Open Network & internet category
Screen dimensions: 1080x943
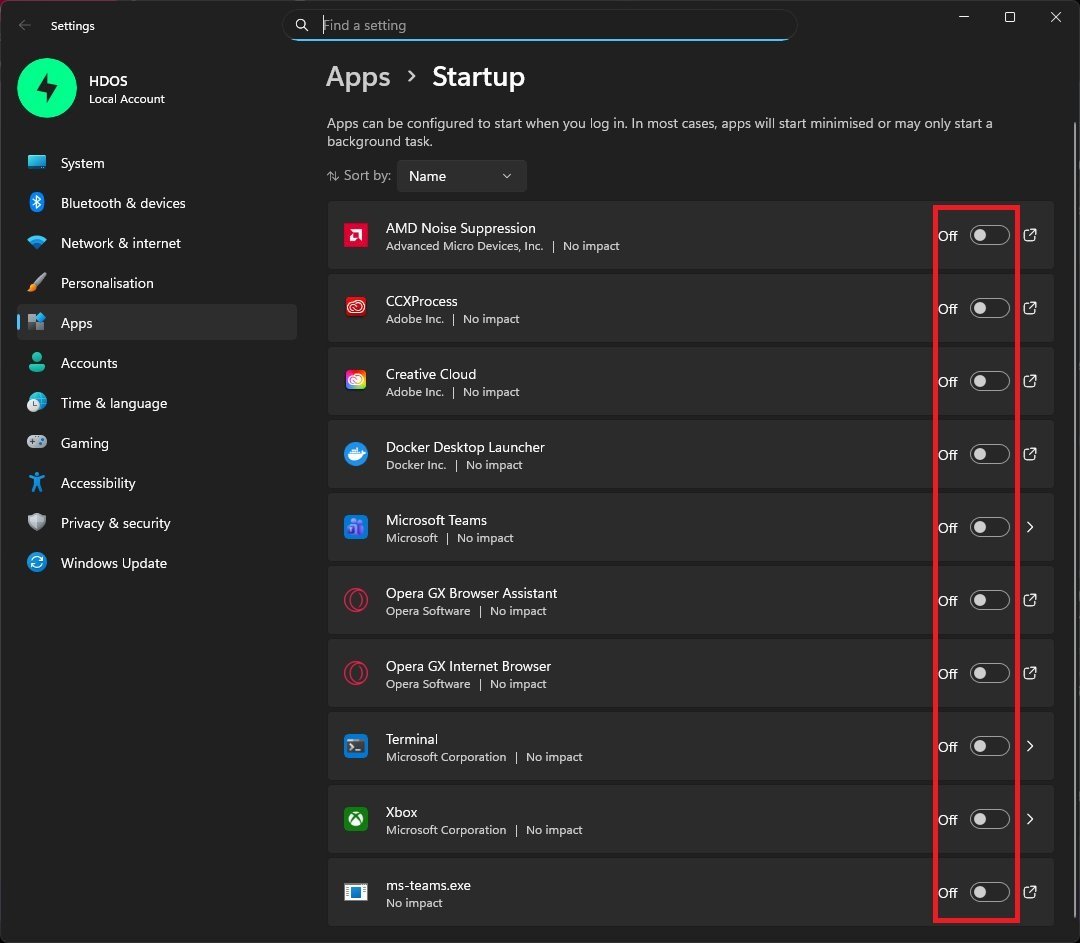coord(157,243)
